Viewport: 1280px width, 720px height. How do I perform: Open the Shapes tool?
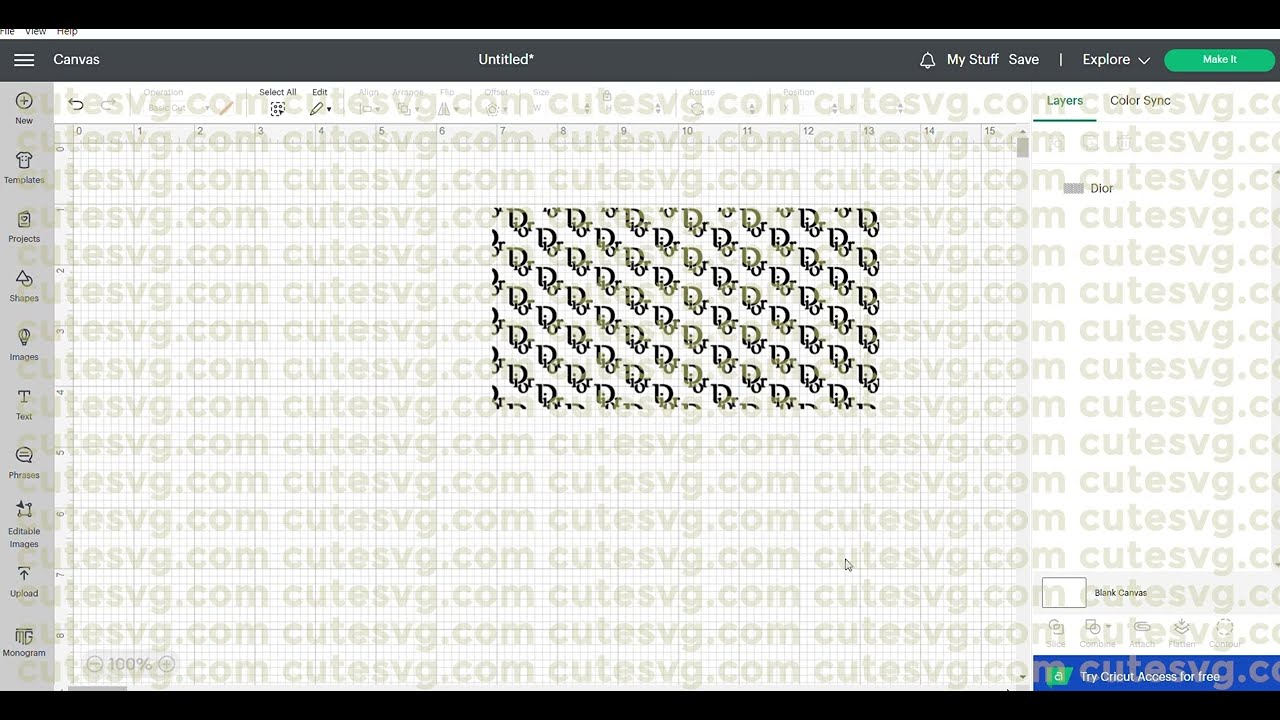click(x=24, y=286)
